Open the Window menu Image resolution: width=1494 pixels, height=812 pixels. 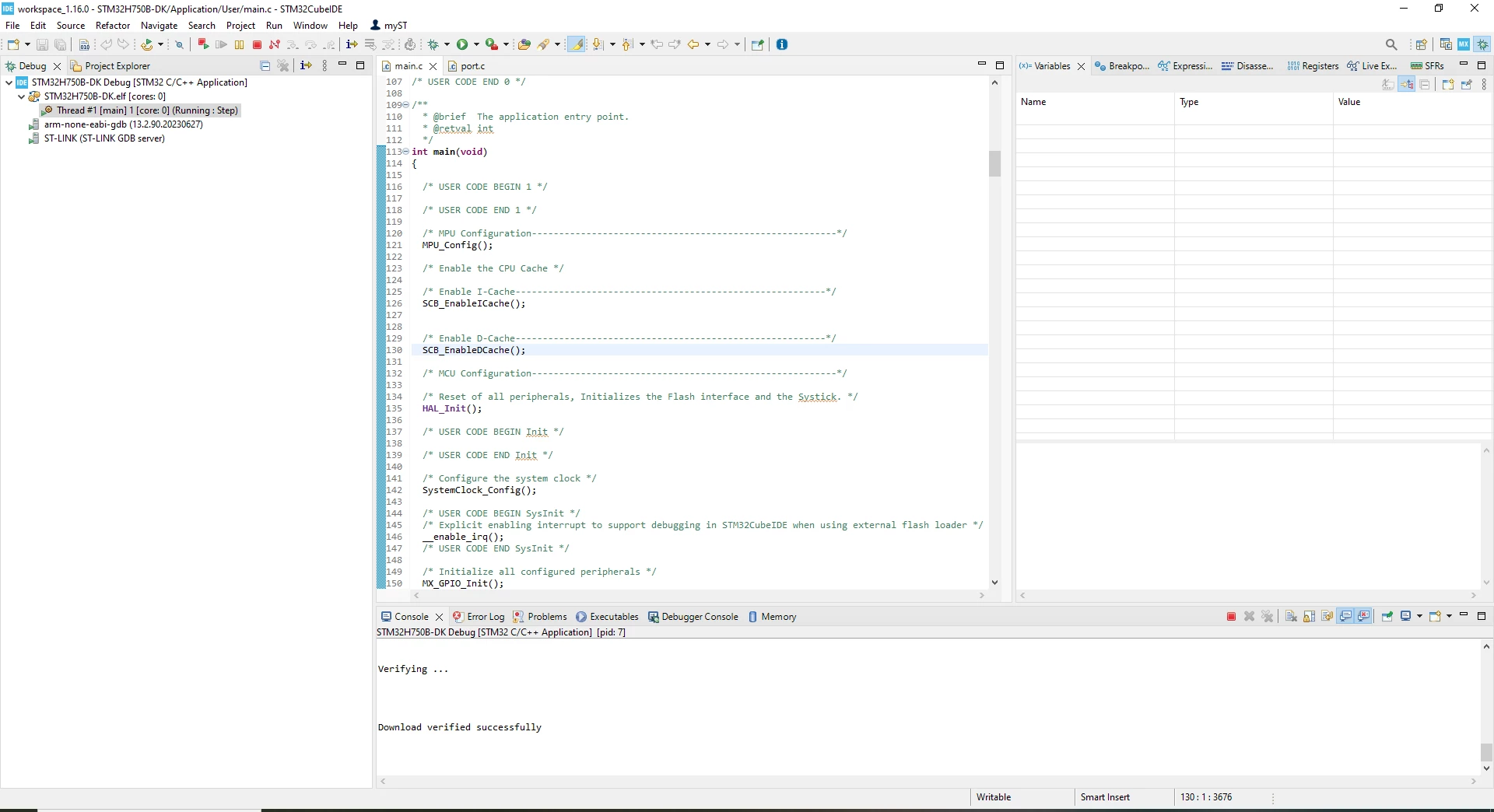tap(310, 26)
